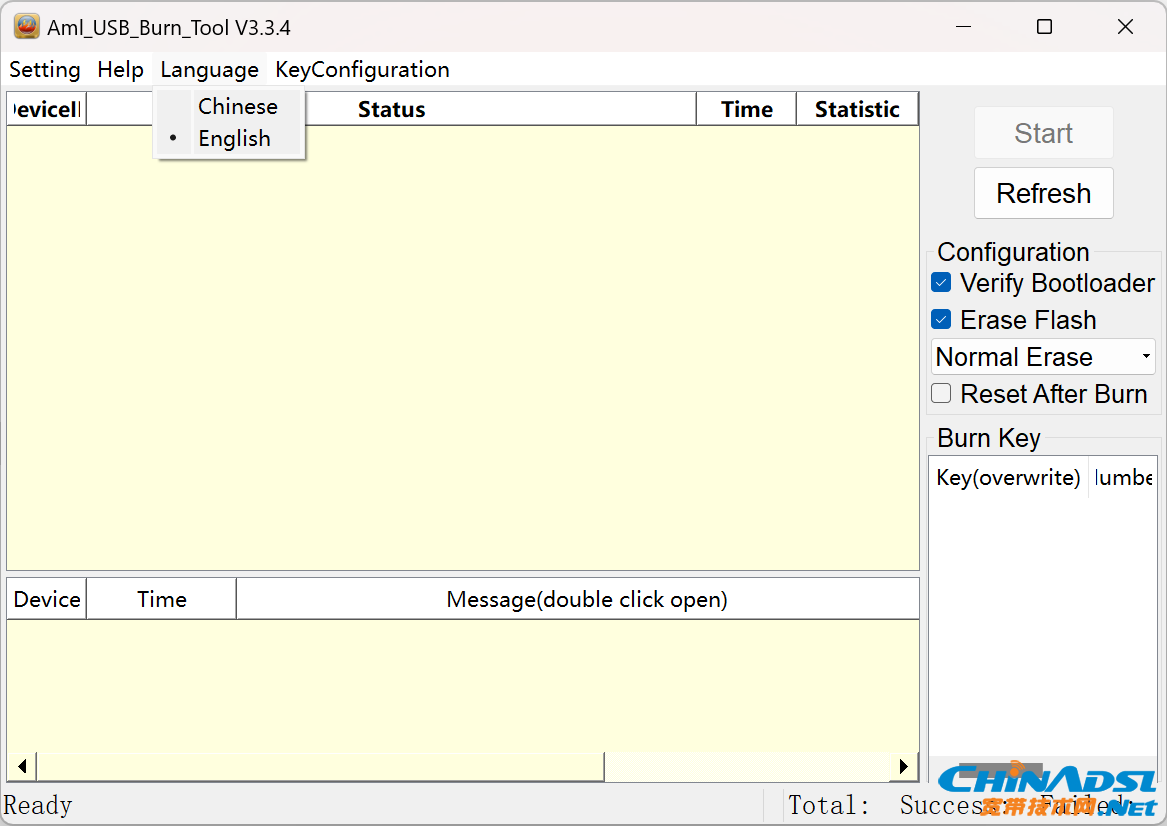
Task: Click the Time column header in message log
Action: coord(162,599)
